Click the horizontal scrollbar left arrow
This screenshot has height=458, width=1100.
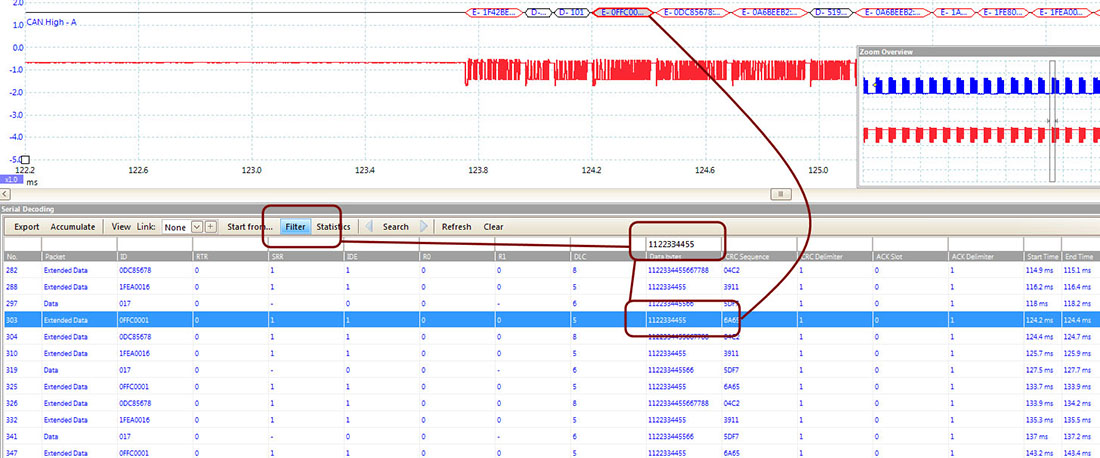tap(5, 192)
